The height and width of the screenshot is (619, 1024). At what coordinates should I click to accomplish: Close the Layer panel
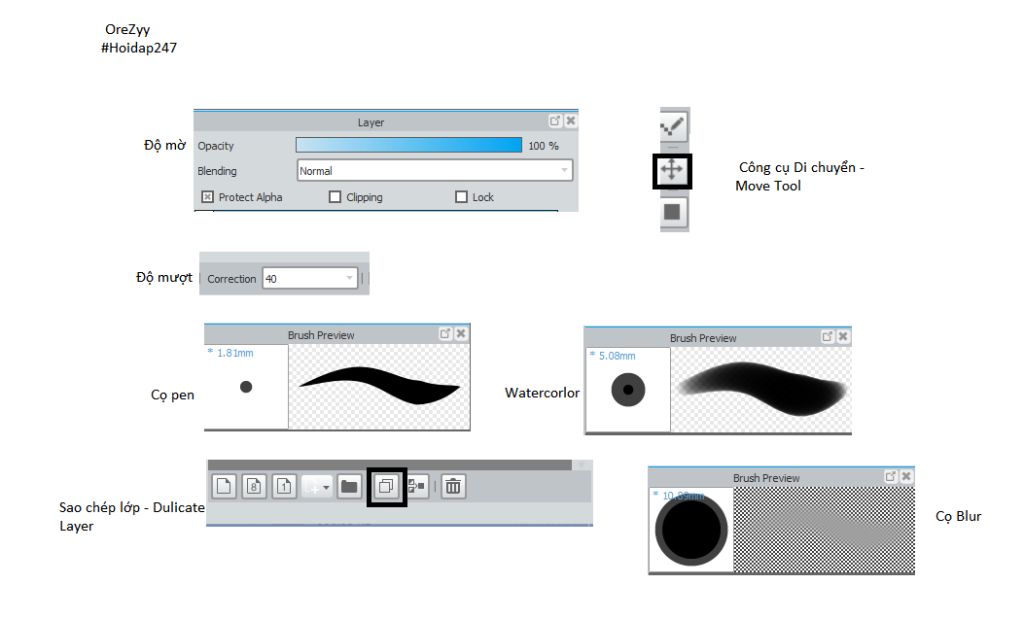(571, 121)
